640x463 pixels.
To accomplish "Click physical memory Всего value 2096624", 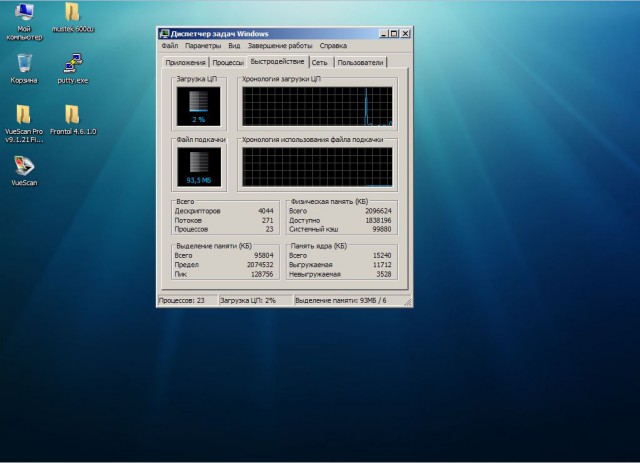I will (x=378, y=211).
